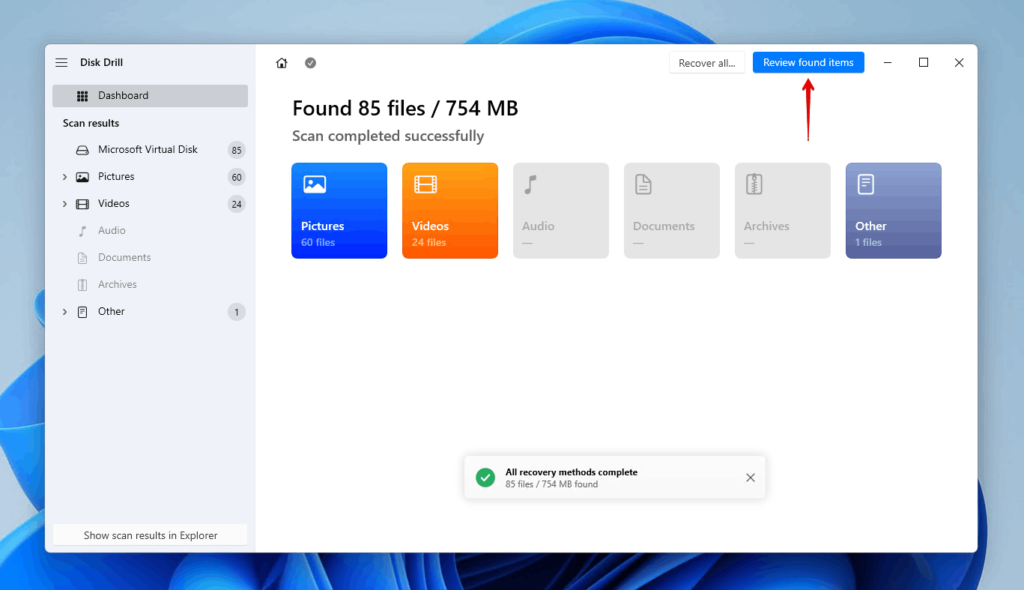Click the checkmark status icon in toolbar

pos(310,63)
